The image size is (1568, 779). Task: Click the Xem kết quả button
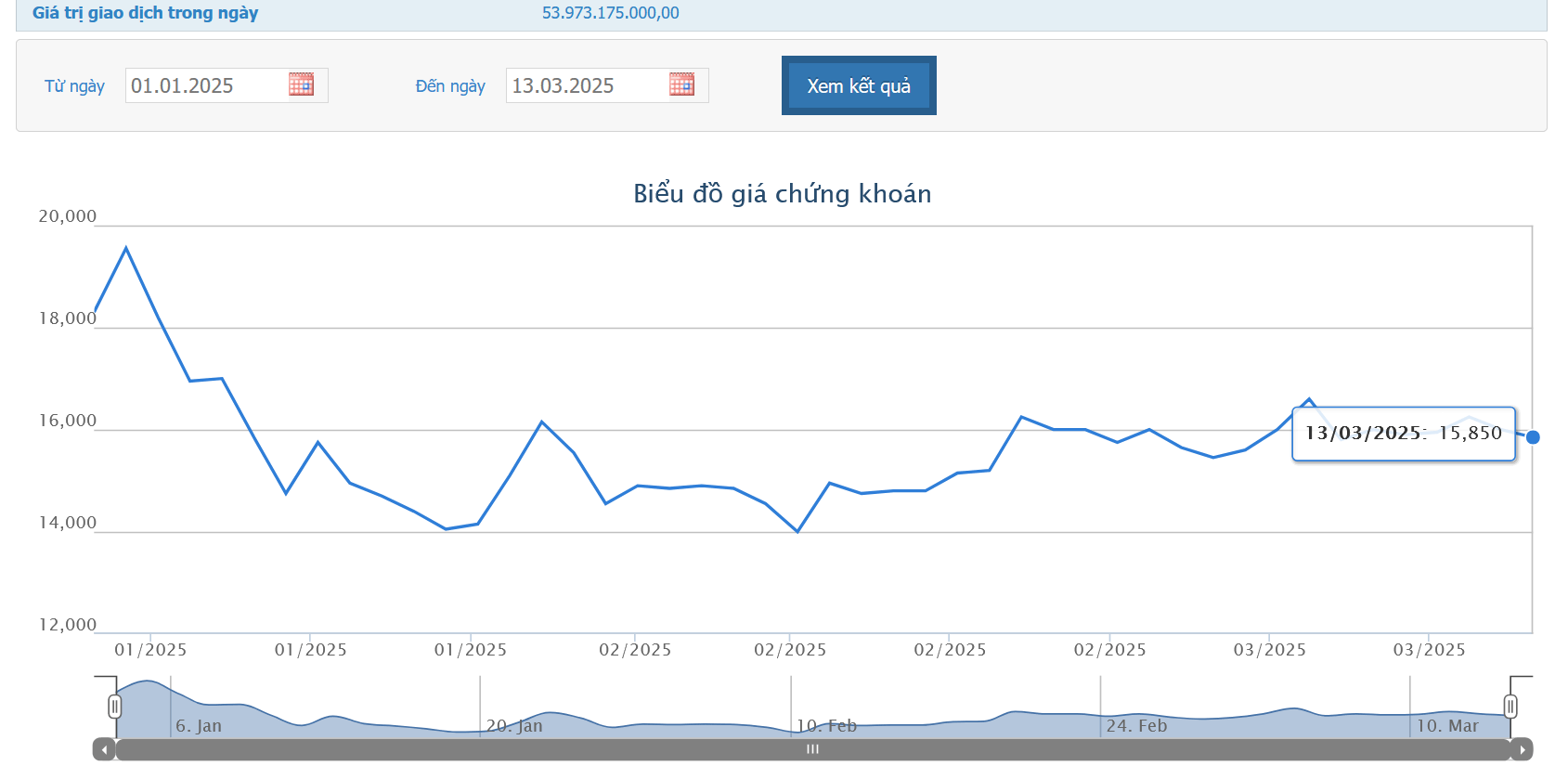(x=859, y=85)
